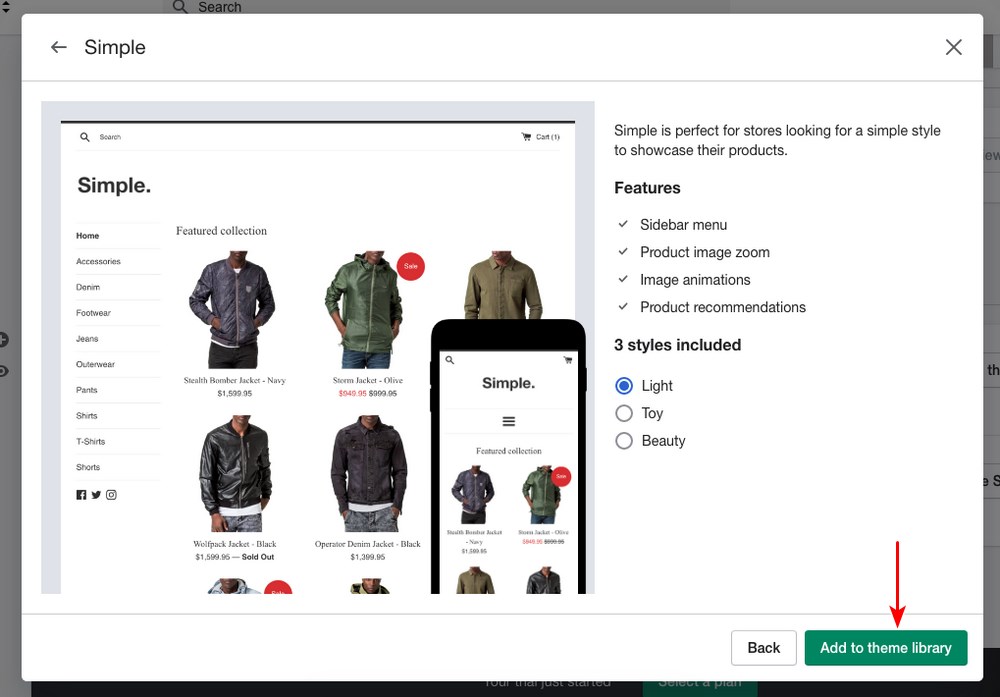Click the 'Features' heading
1000x697 pixels.
tap(647, 188)
